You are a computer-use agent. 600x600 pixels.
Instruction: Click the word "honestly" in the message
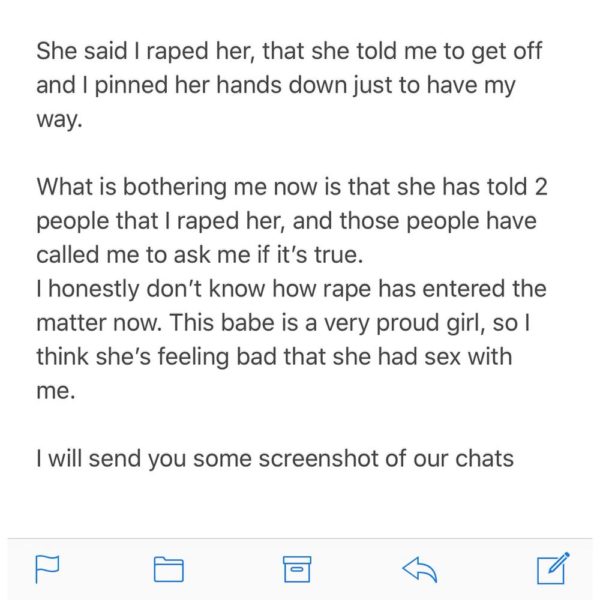pyautogui.click(x=94, y=289)
